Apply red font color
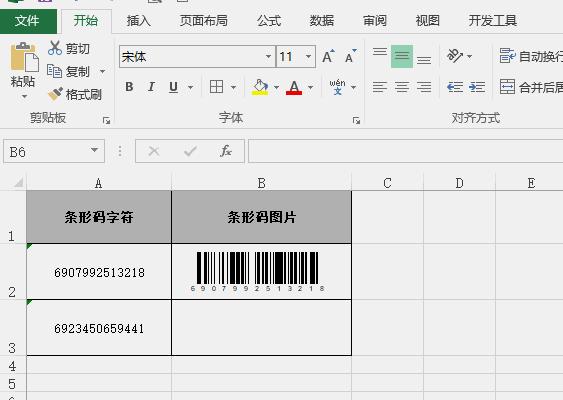The height and width of the screenshot is (400, 563). (294, 87)
